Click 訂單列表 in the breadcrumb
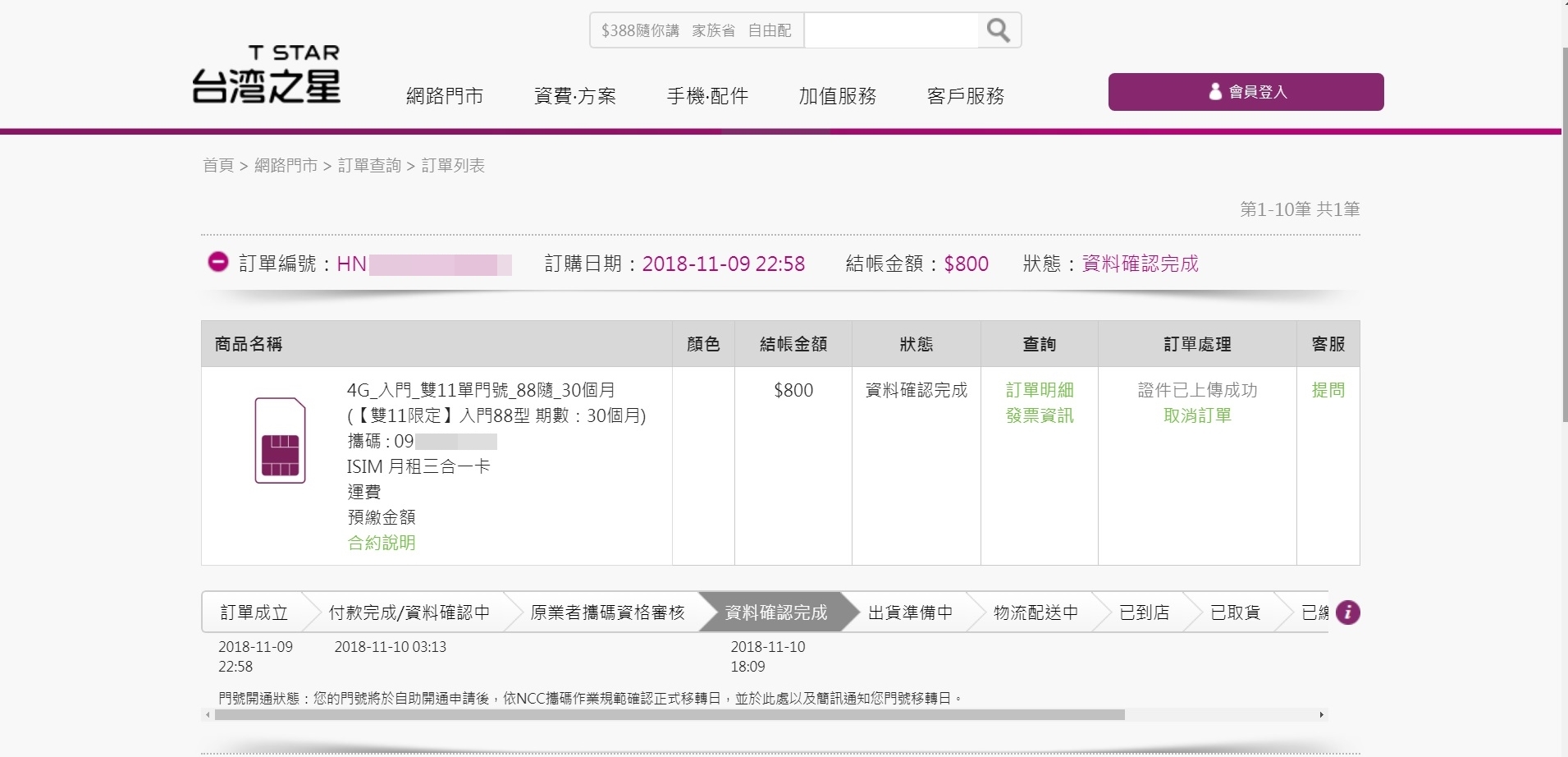Screen dimensions: 1568x757 [453, 166]
